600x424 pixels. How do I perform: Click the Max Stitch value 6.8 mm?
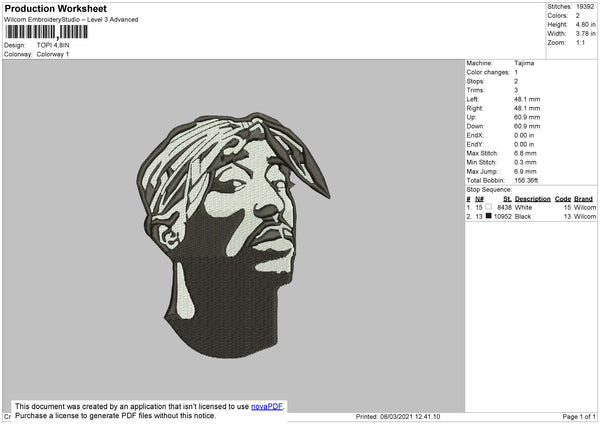click(525, 153)
